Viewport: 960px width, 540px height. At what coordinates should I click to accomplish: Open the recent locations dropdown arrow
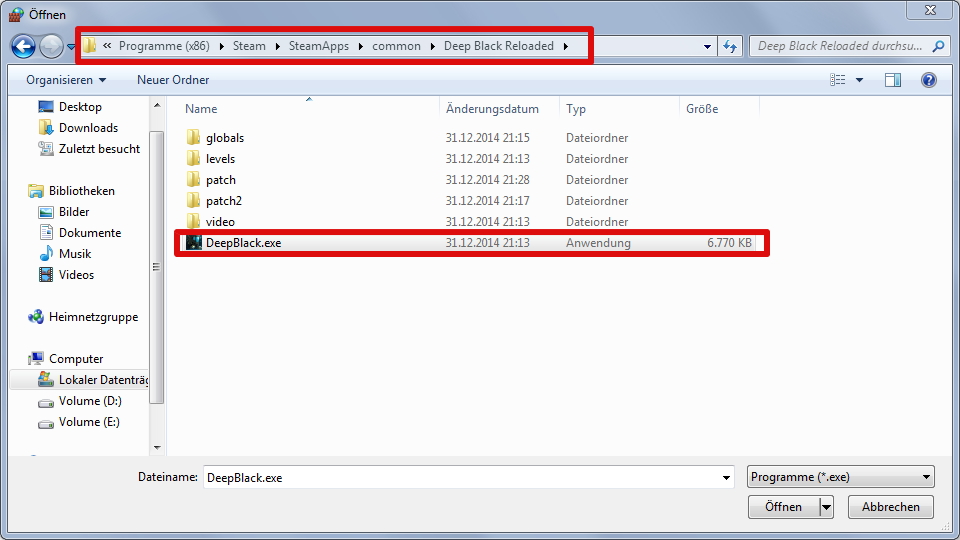point(71,47)
